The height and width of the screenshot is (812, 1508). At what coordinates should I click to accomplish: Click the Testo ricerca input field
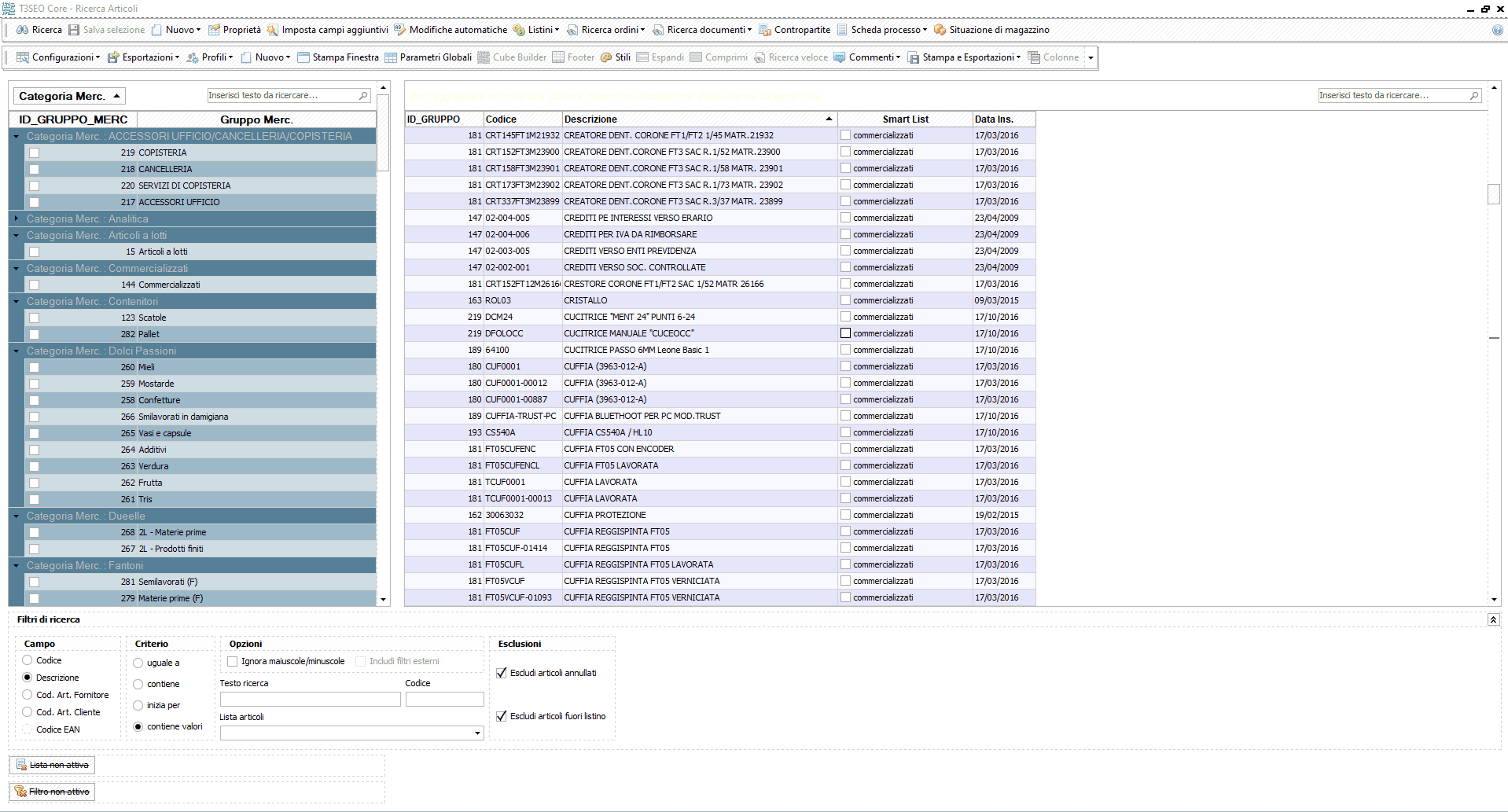tap(310, 699)
